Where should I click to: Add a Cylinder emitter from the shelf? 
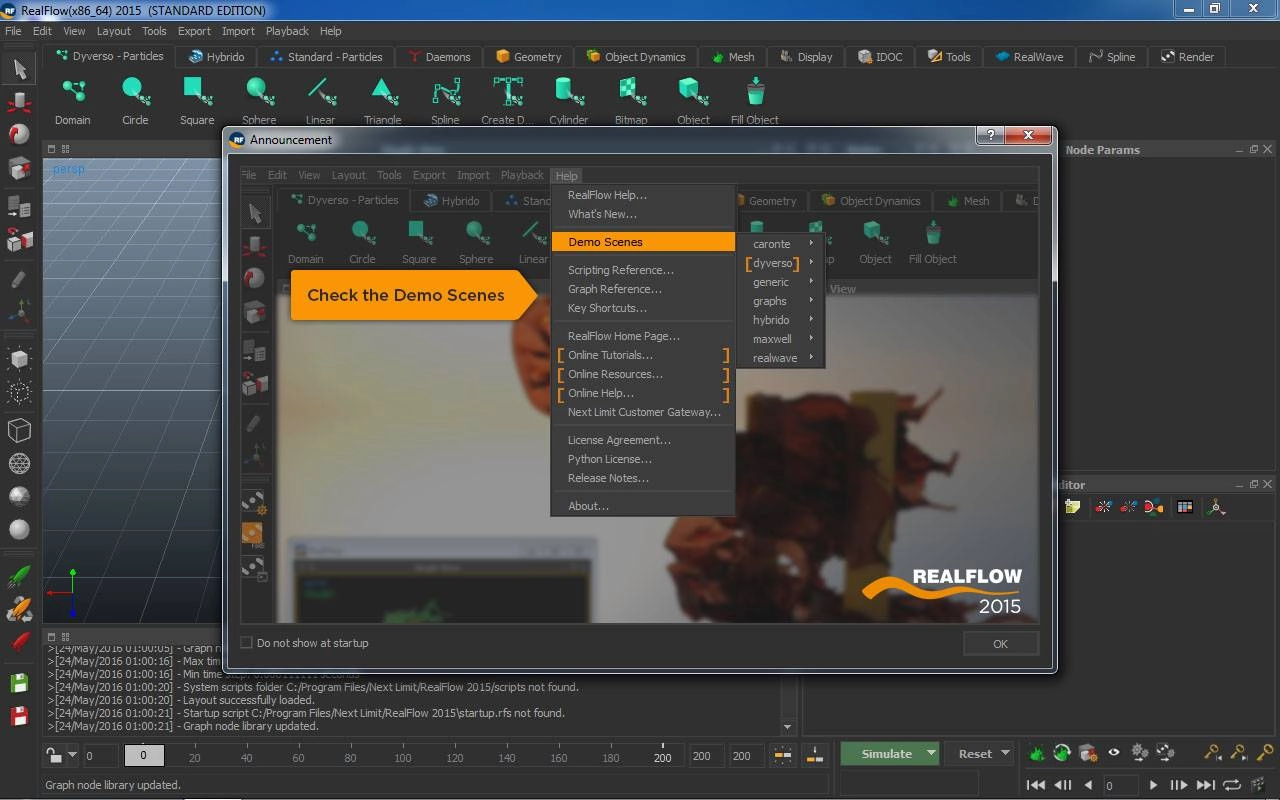point(568,100)
